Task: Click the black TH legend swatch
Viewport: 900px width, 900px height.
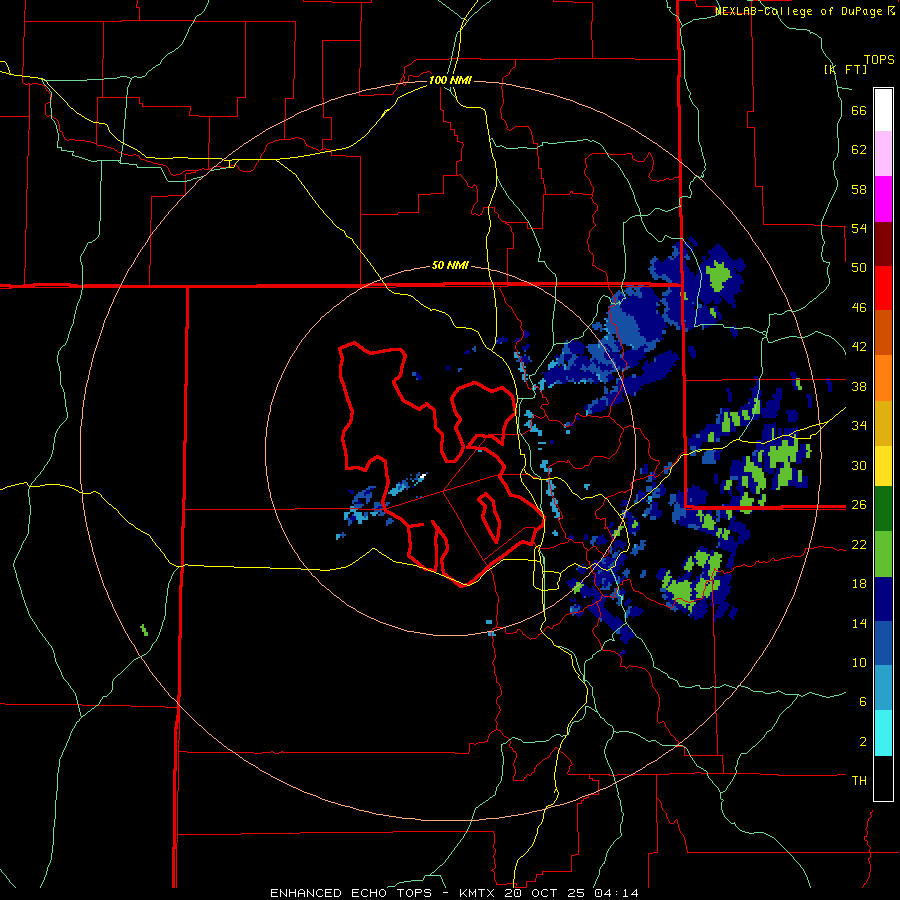Action: [x=883, y=778]
